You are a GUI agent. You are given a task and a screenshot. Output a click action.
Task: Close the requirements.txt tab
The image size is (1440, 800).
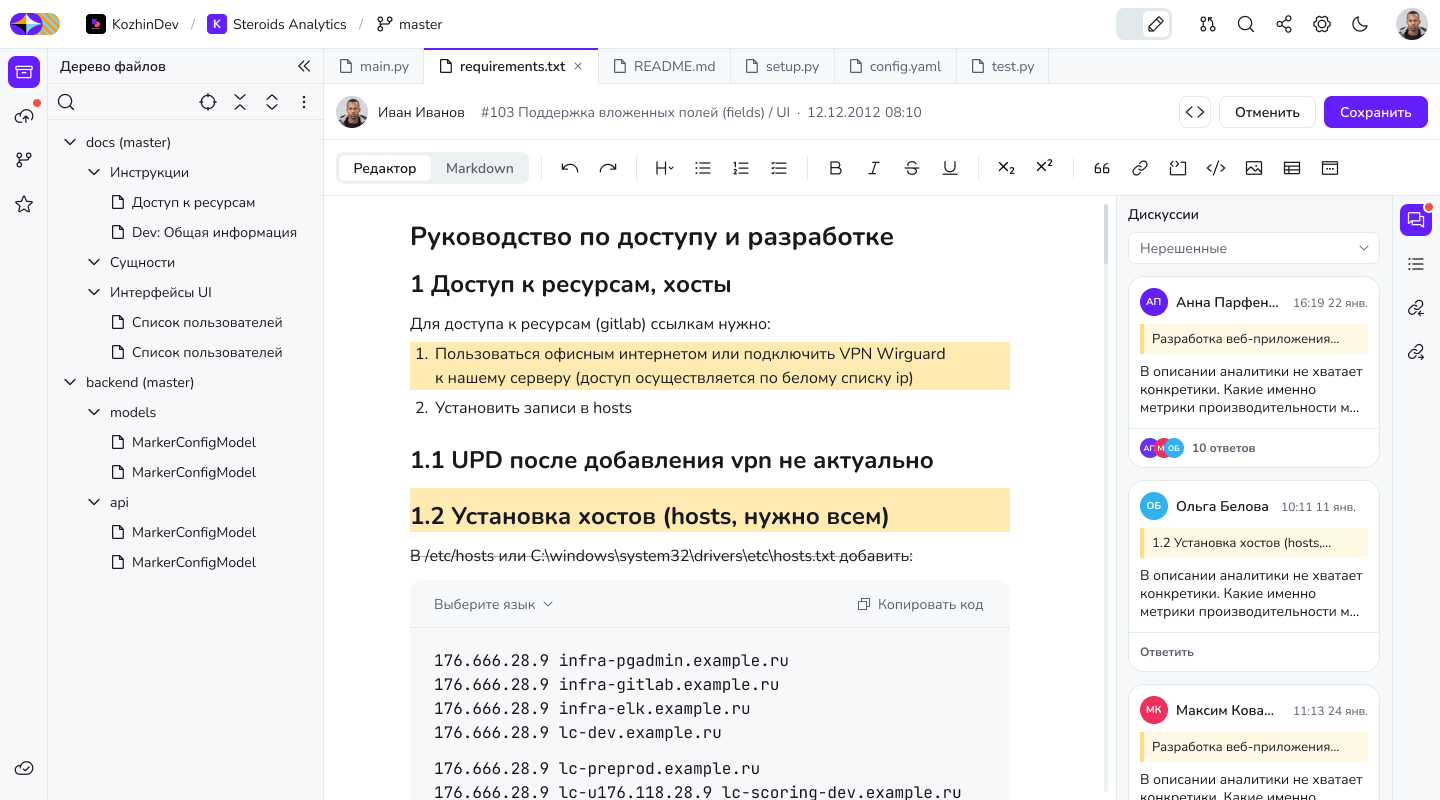point(578,66)
